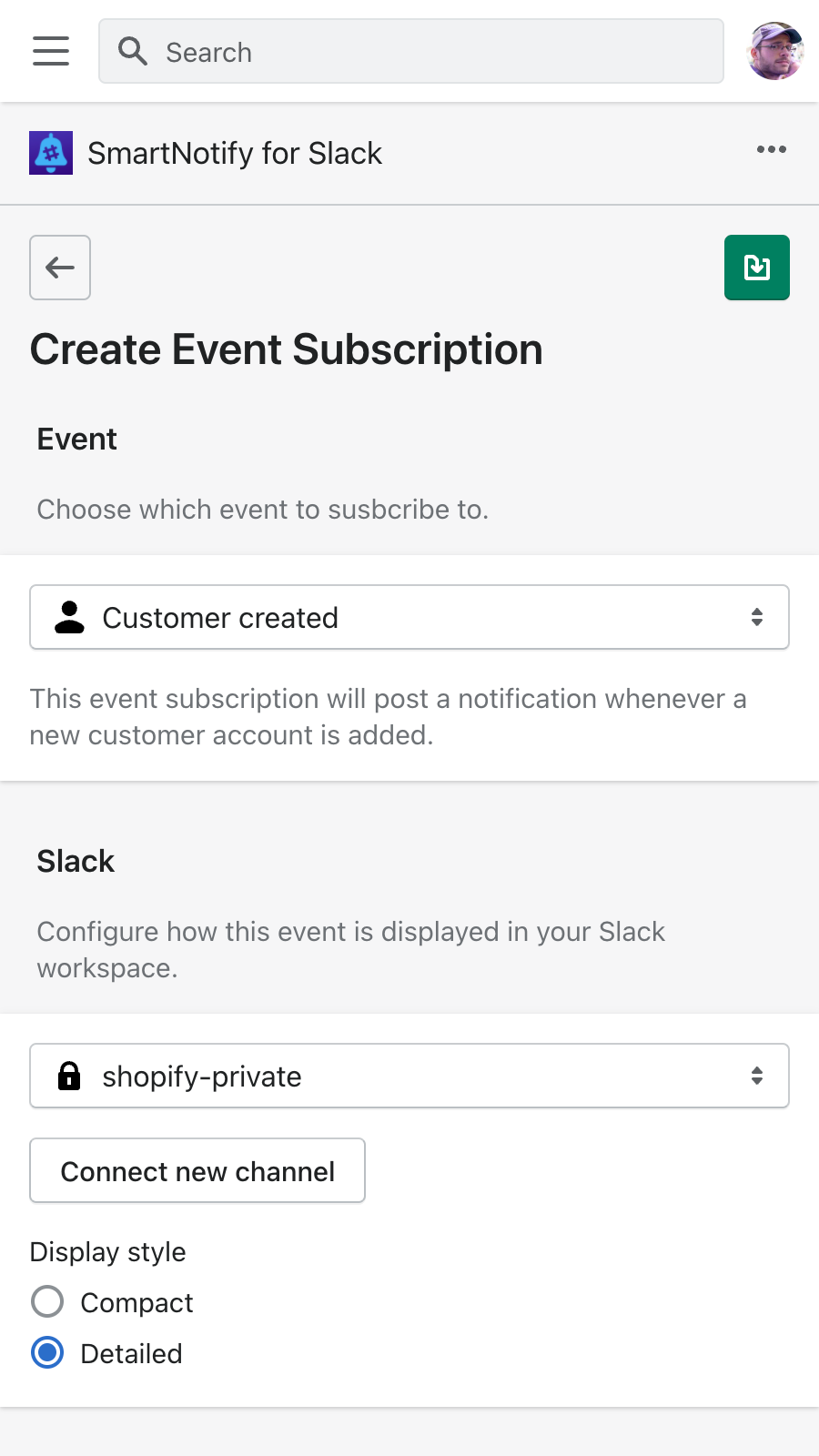Open the three-dots more actions menu
Viewport: 819px width, 1456px height.
(x=771, y=150)
